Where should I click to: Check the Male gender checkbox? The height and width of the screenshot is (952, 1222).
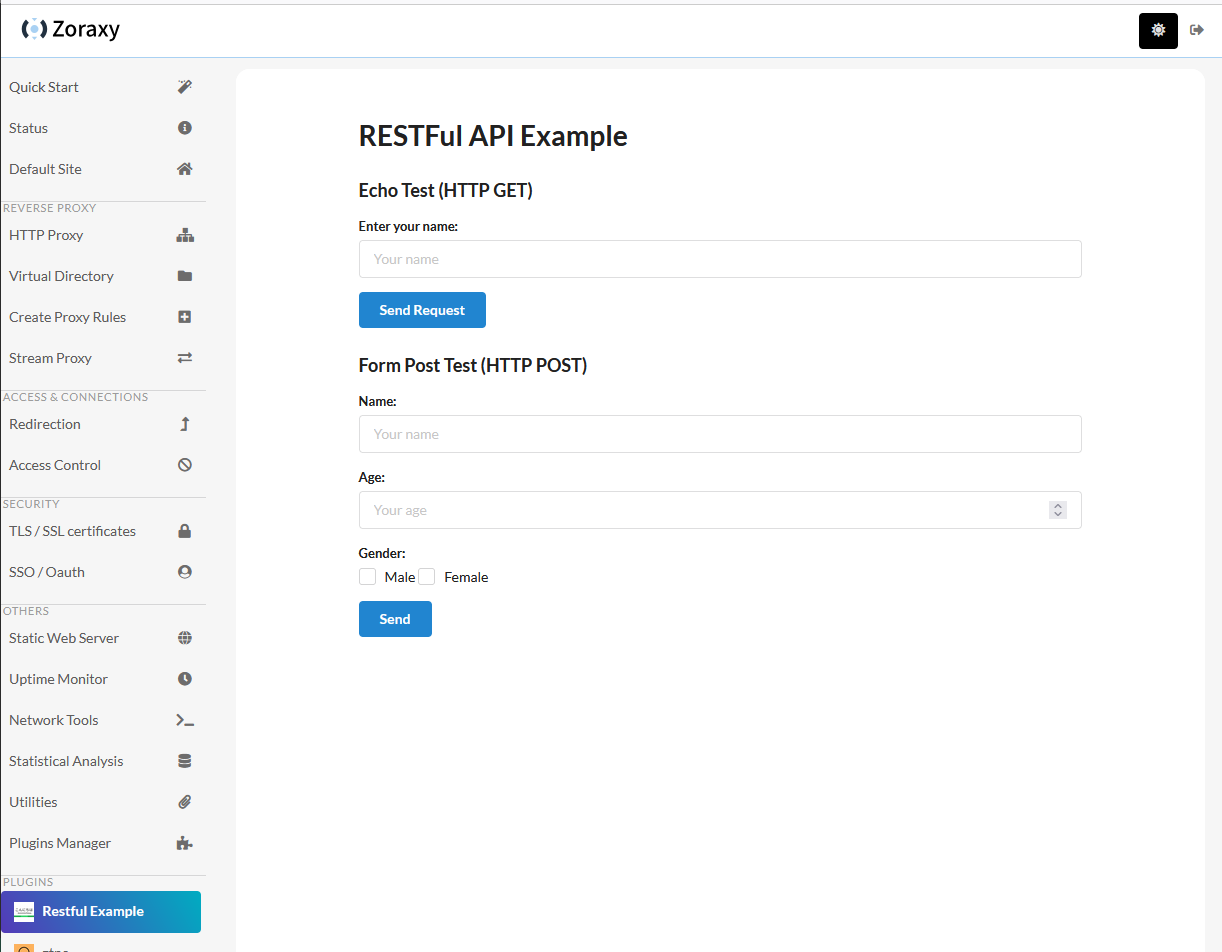368,577
